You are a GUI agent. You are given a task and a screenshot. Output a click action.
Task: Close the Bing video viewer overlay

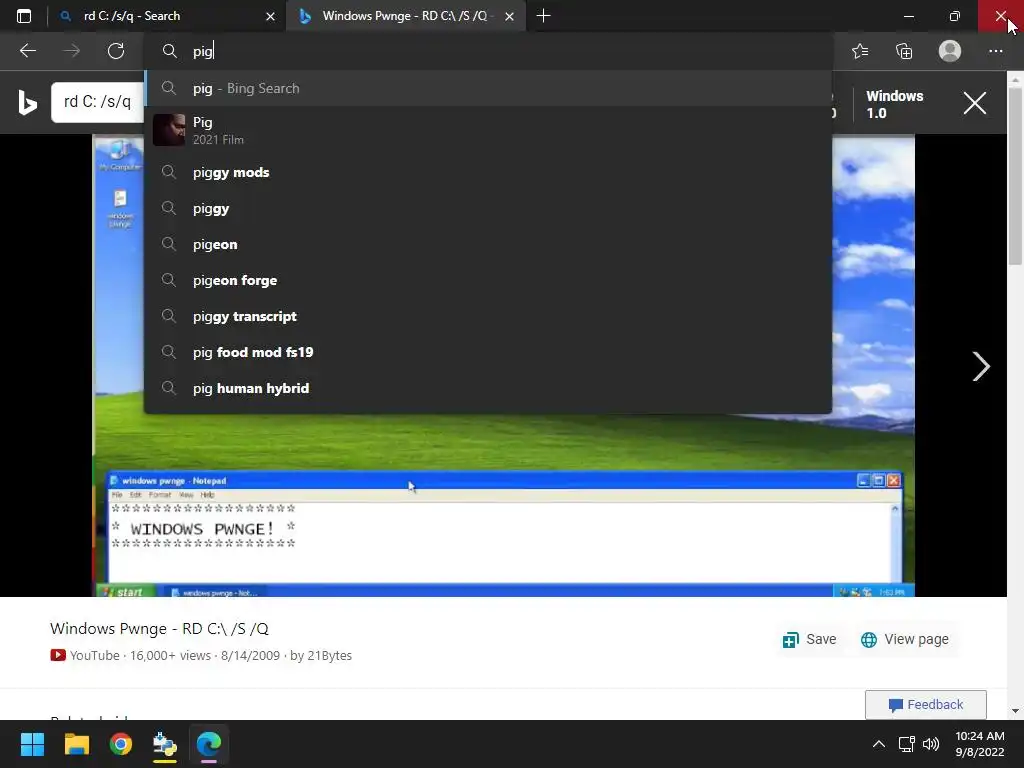tap(974, 103)
